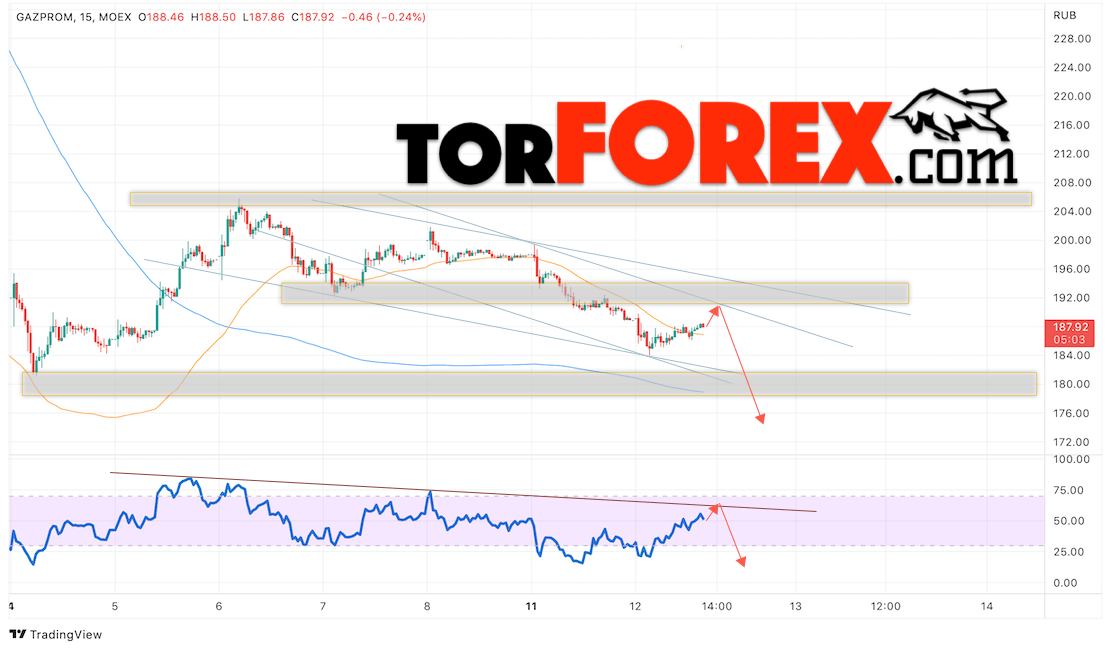Screen dimensions: 1111x650
Task: Click the TradingView logo
Action: pos(56,634)
